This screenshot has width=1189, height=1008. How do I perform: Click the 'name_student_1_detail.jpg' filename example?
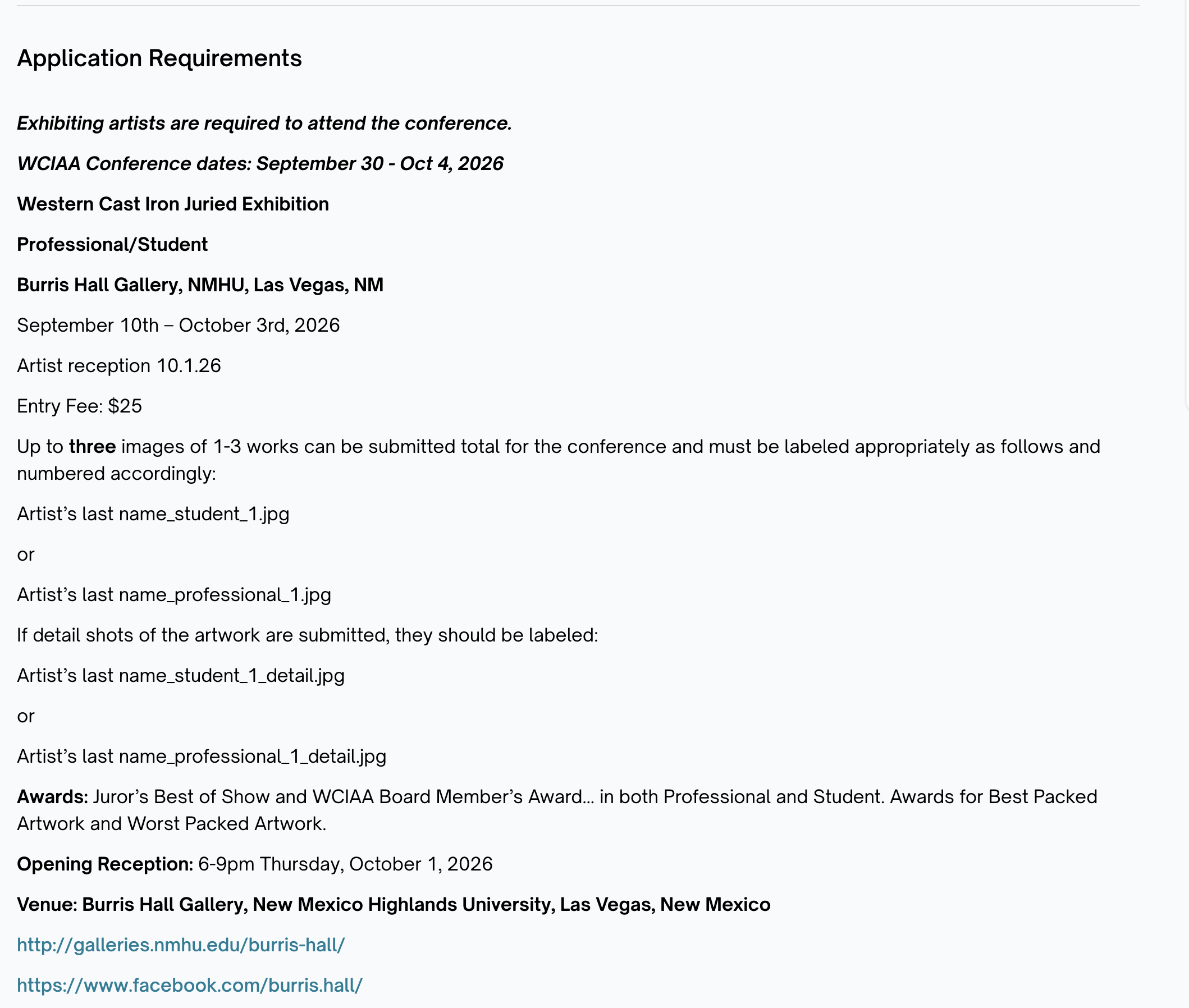(232, 675)
